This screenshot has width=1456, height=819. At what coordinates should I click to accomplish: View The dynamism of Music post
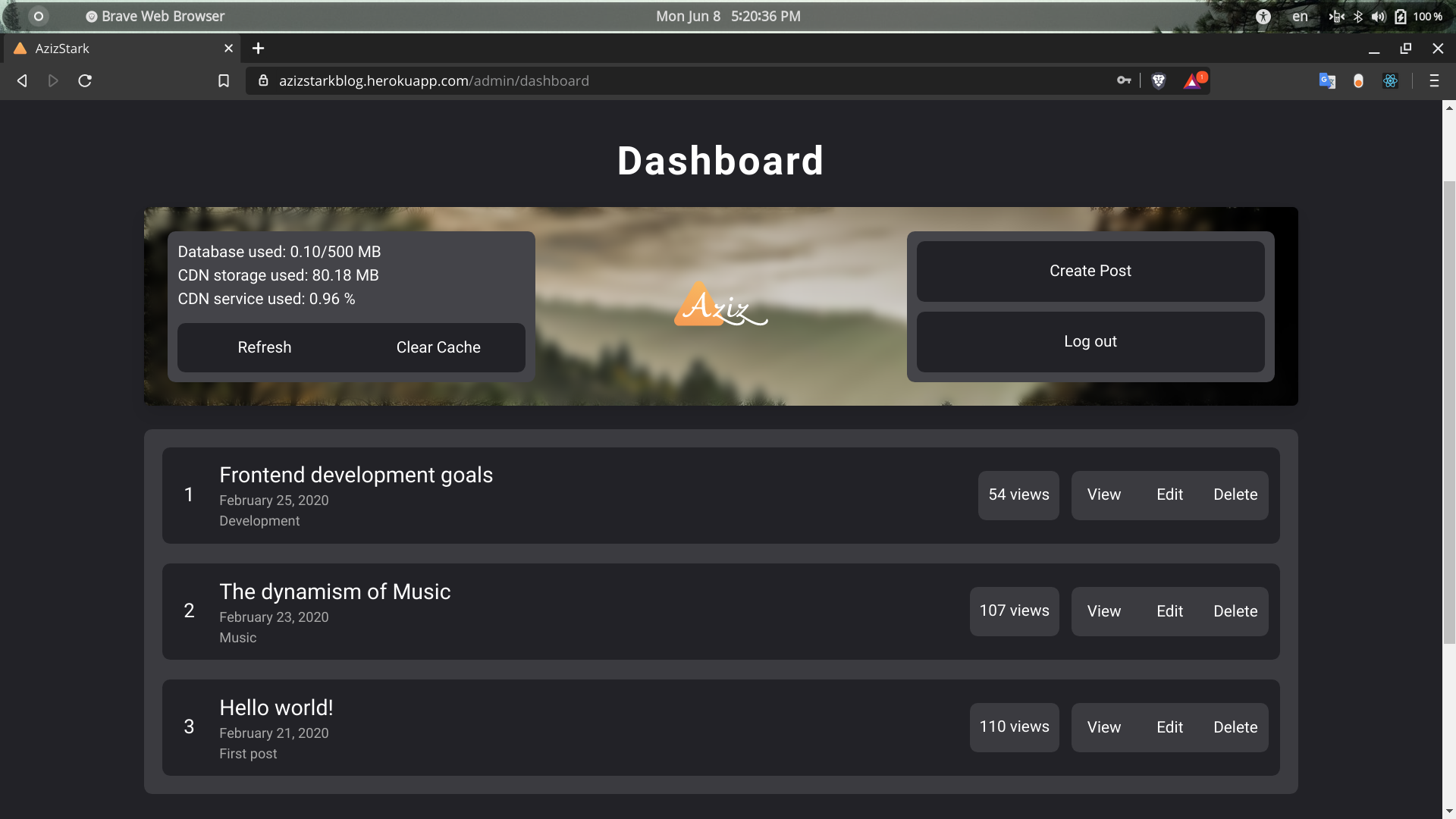1103,611
